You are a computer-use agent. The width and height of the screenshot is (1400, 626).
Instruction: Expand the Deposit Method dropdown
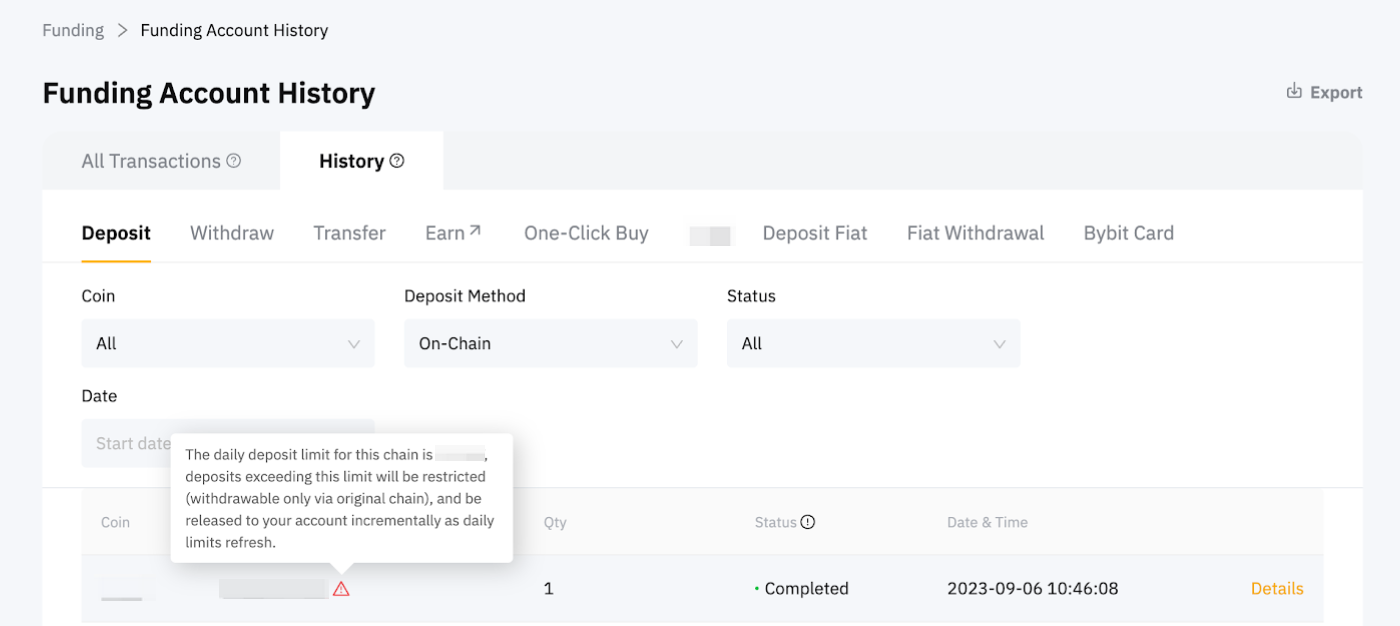pyautogui.click(x=550, y=343)
